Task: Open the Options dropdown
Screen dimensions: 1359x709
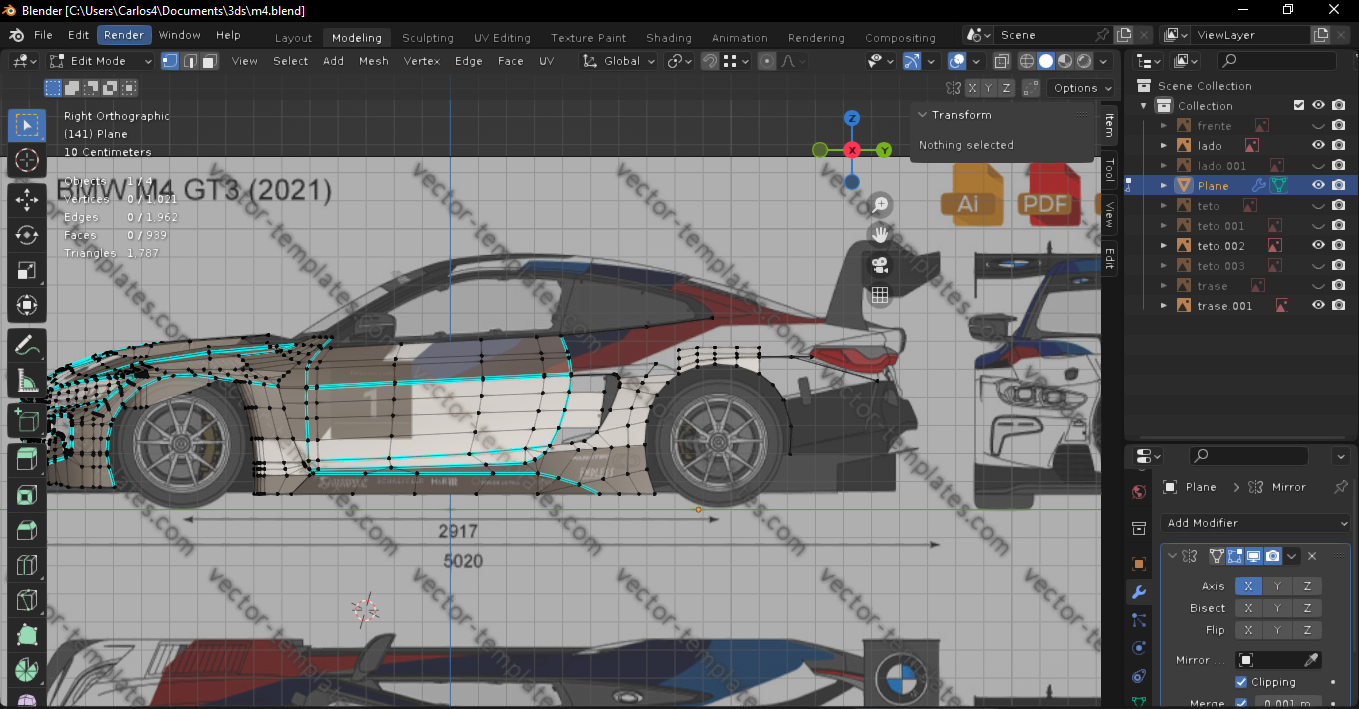Action: coord(1082,88)
